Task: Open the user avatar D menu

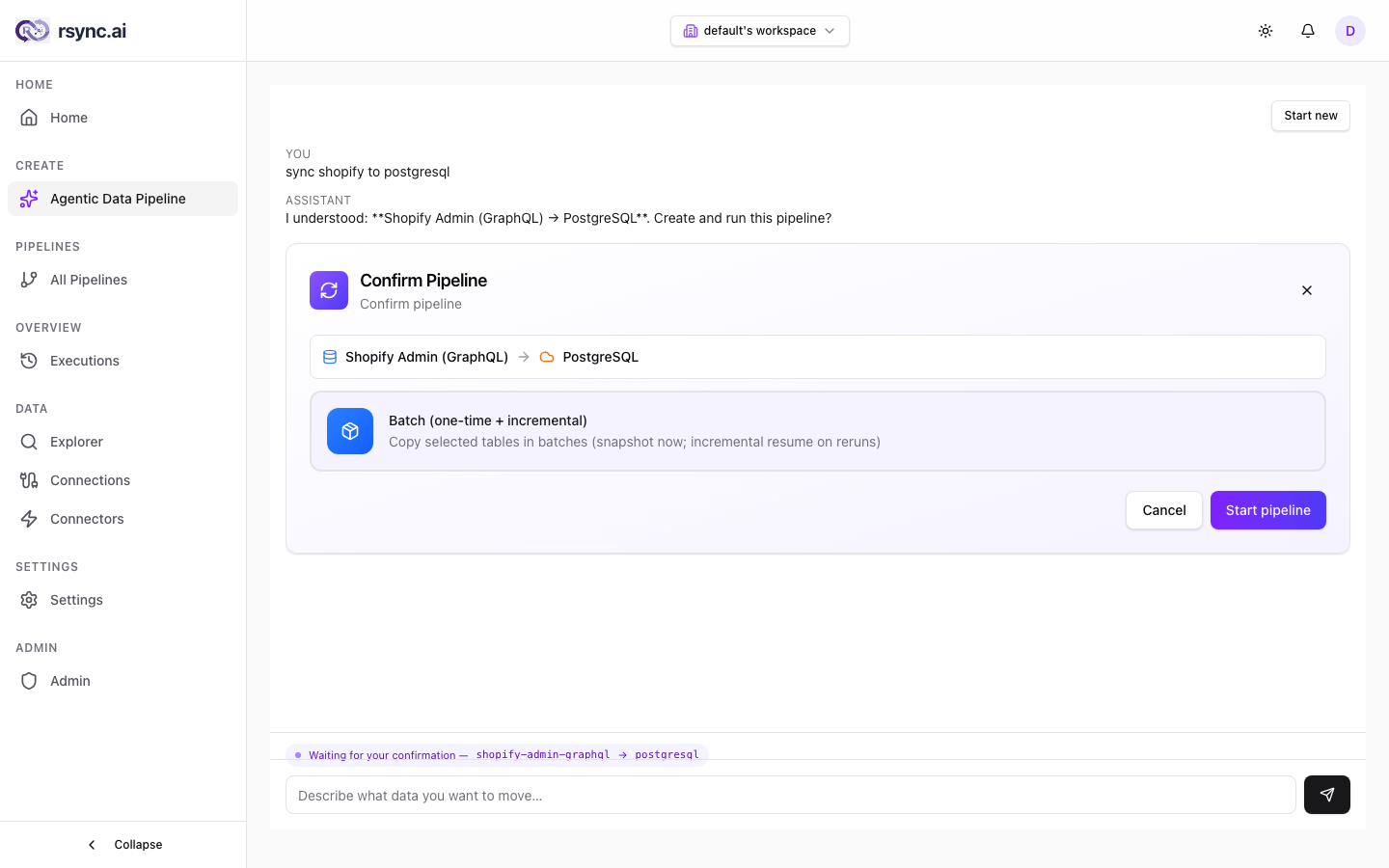Action: pyautogui.click(x=1350, y=31)
